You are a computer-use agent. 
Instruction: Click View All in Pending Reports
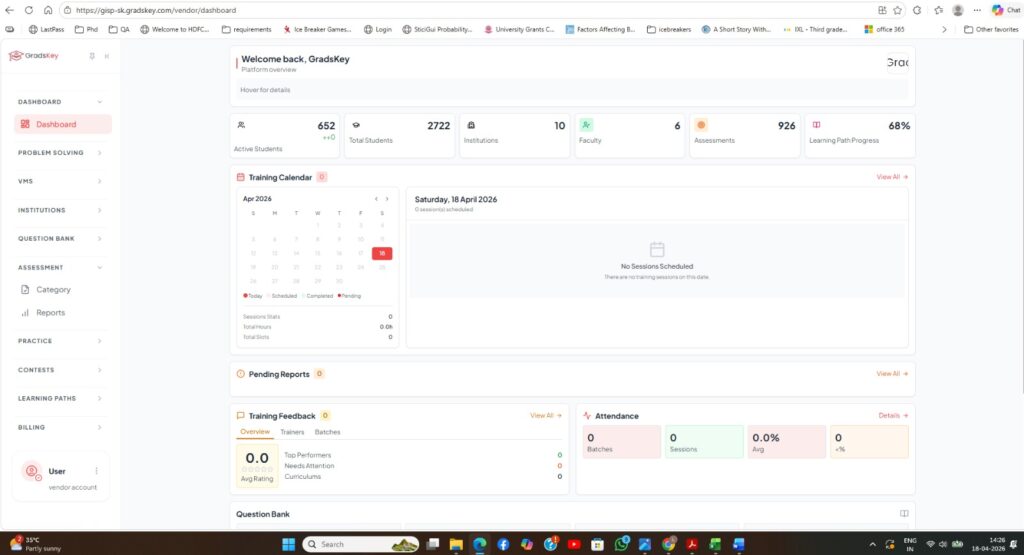pyautogui.click(x=892, y=373)
